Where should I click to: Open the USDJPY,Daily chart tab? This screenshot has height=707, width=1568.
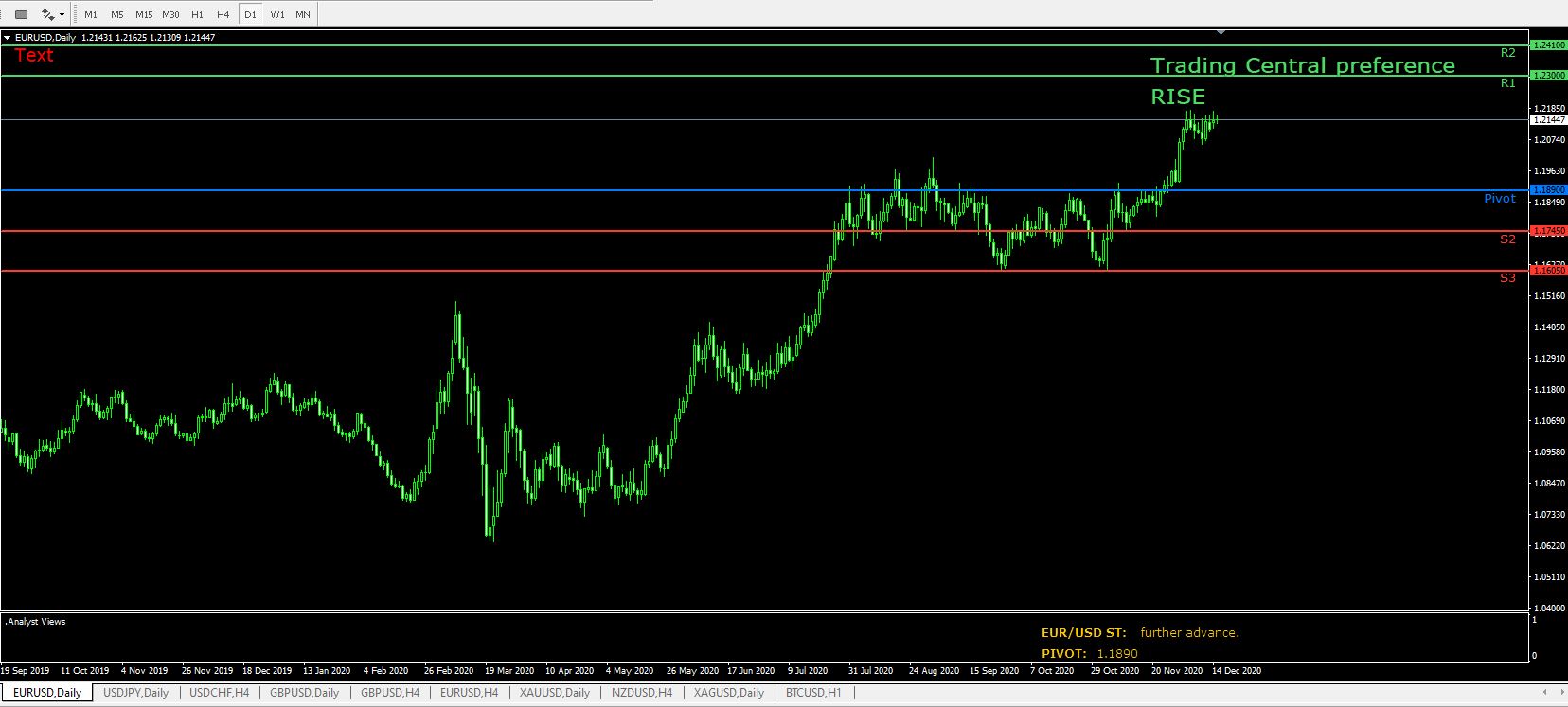coord(136,692)
